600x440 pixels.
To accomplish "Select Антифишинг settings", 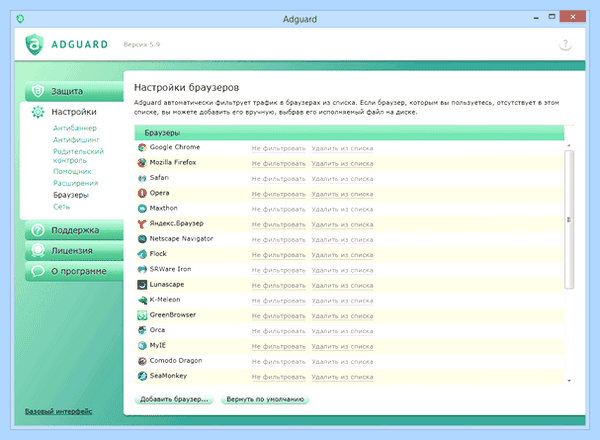I will coord(76,140).
